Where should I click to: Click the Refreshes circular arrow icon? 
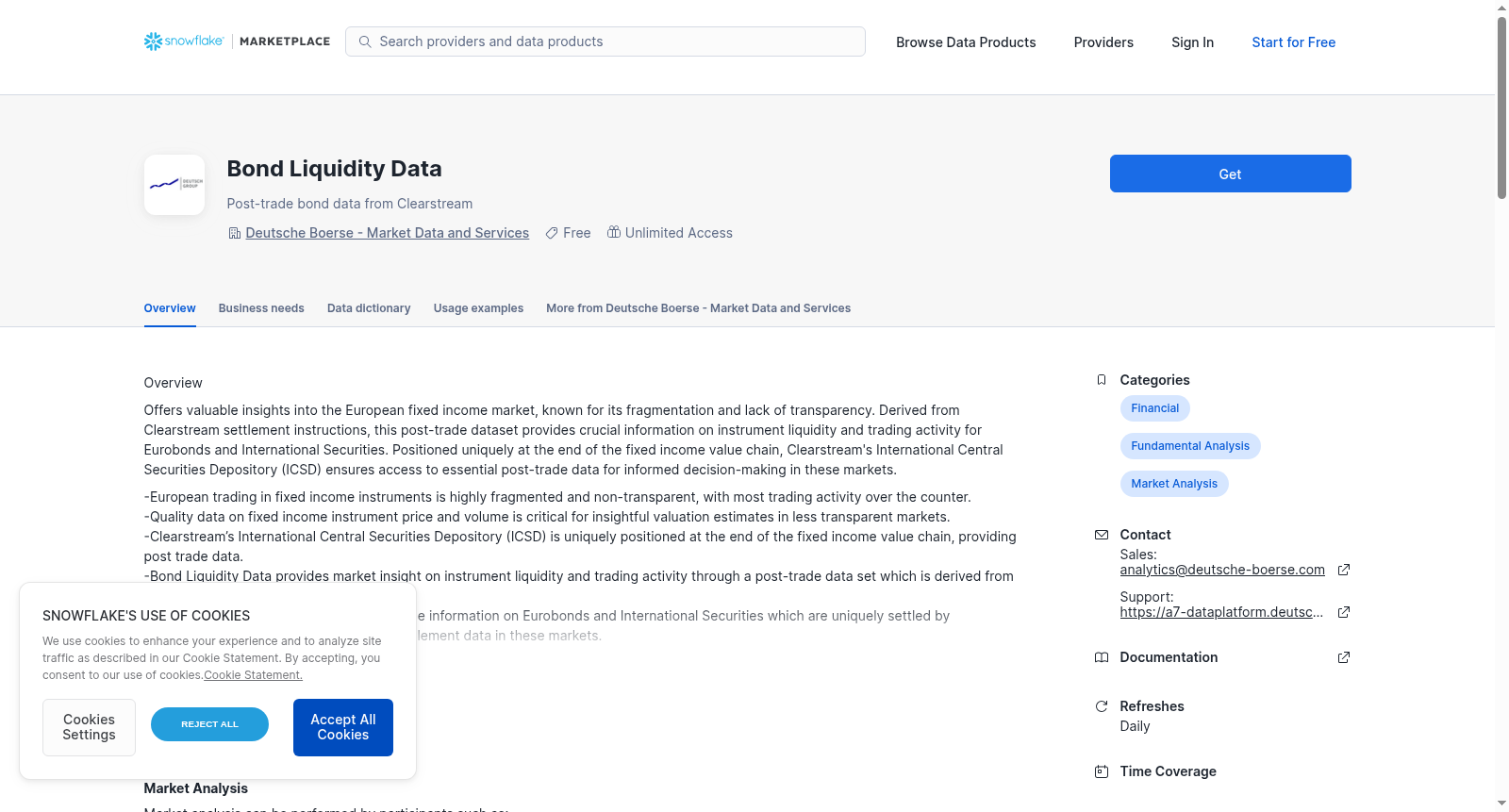coord(1102,706)
